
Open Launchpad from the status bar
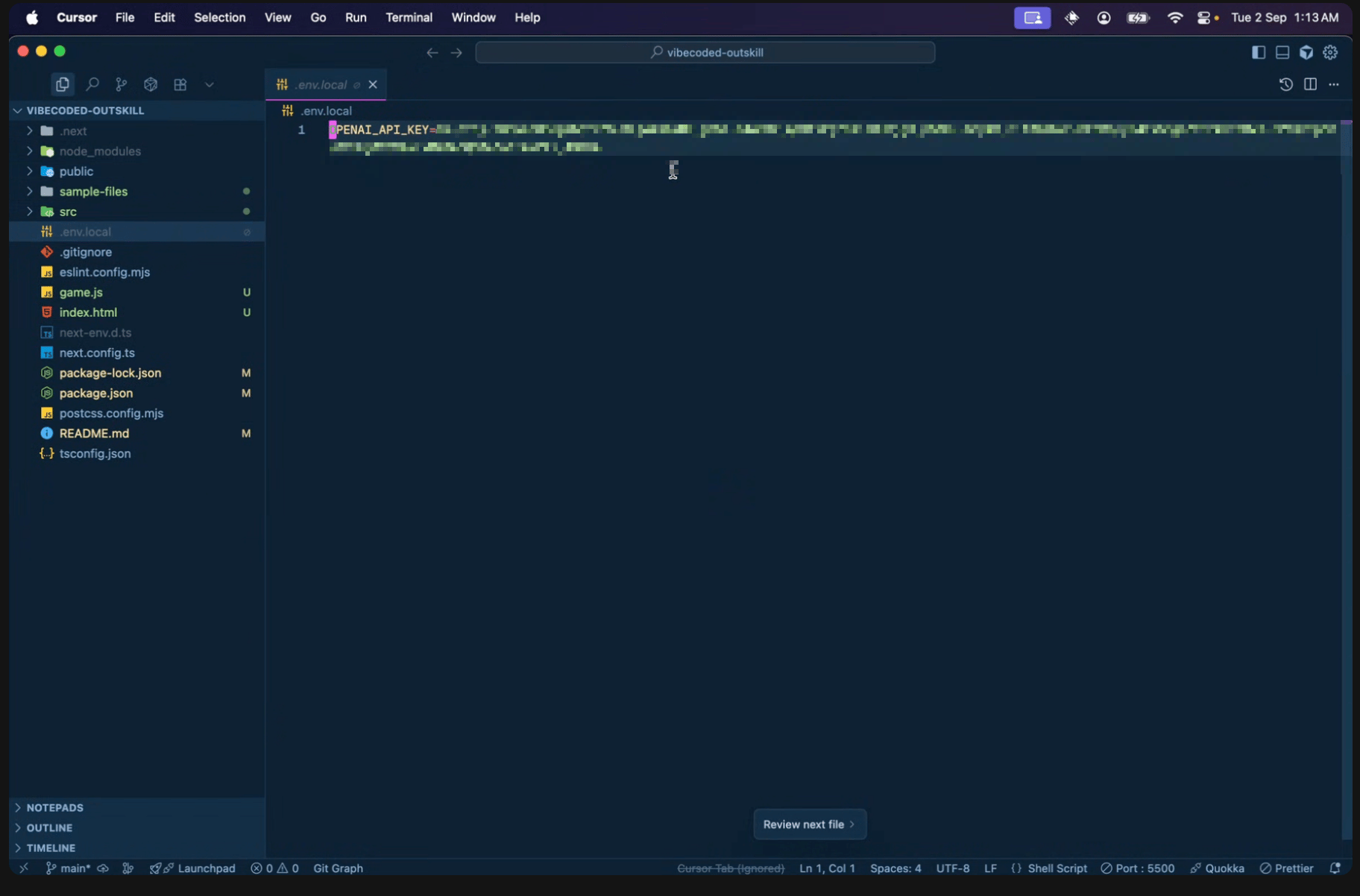coord(192,868)
